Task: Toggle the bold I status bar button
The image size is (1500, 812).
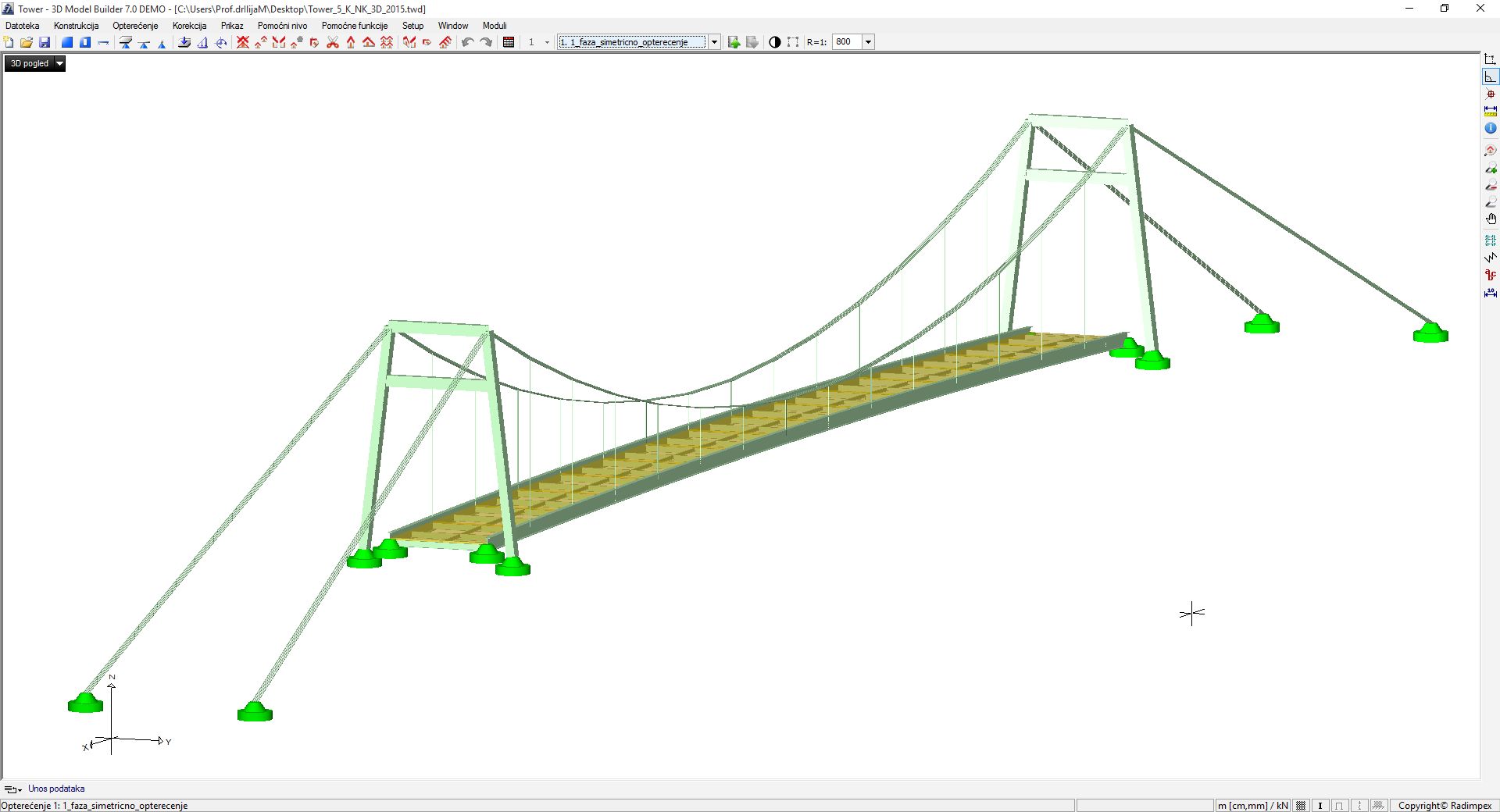Action: 1320,806
